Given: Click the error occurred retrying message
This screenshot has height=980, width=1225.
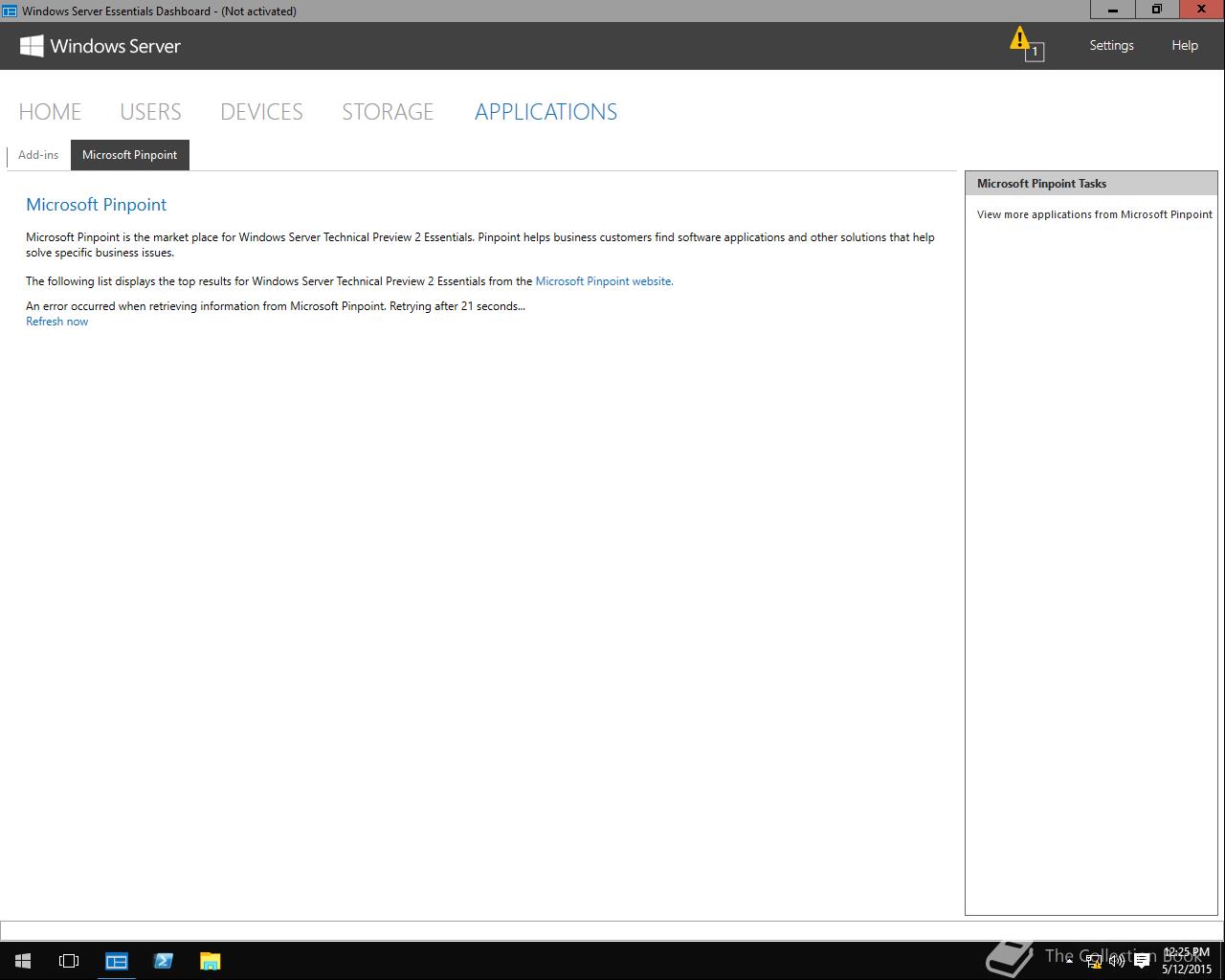Looking at the screenshot, I should point(276,306).
